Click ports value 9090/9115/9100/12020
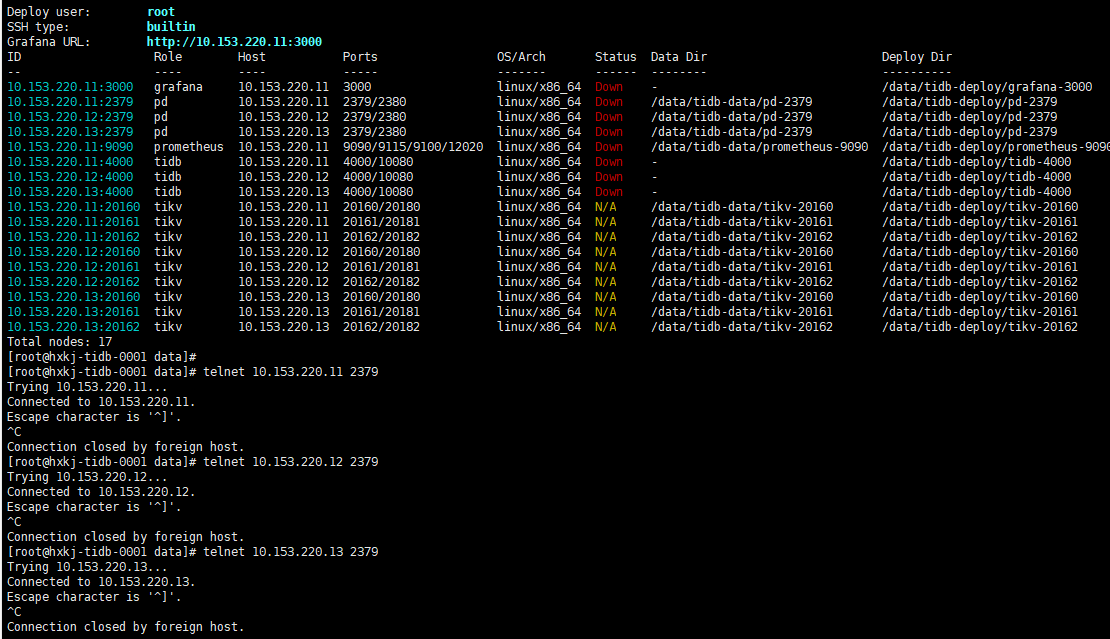Viewport: 1110px width, 639px height. pyautogui.click(x=413, y=147)
